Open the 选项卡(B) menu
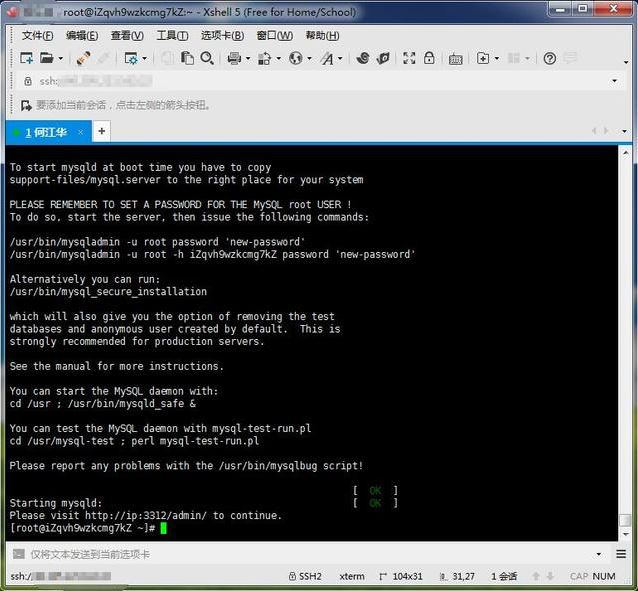This screenshot has height=591, width=638. [x=222, y=36]
